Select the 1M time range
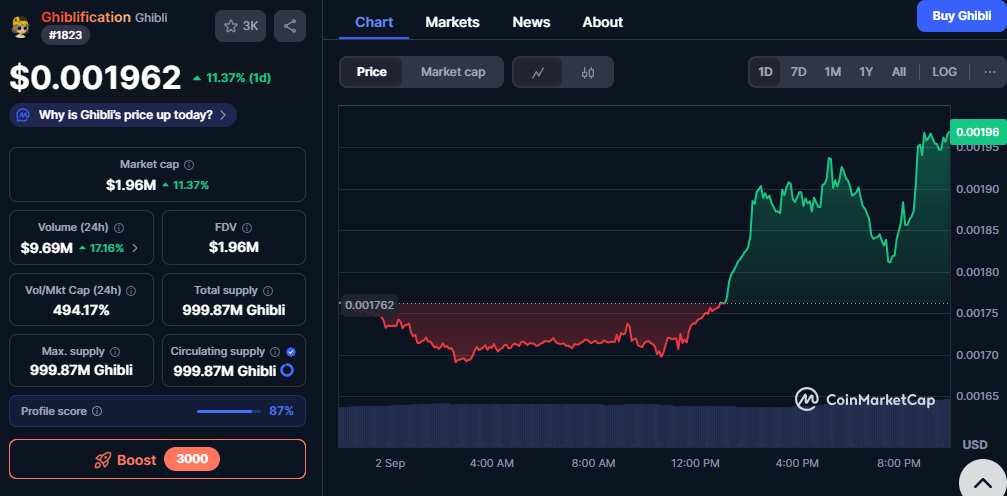 point(833,72)
